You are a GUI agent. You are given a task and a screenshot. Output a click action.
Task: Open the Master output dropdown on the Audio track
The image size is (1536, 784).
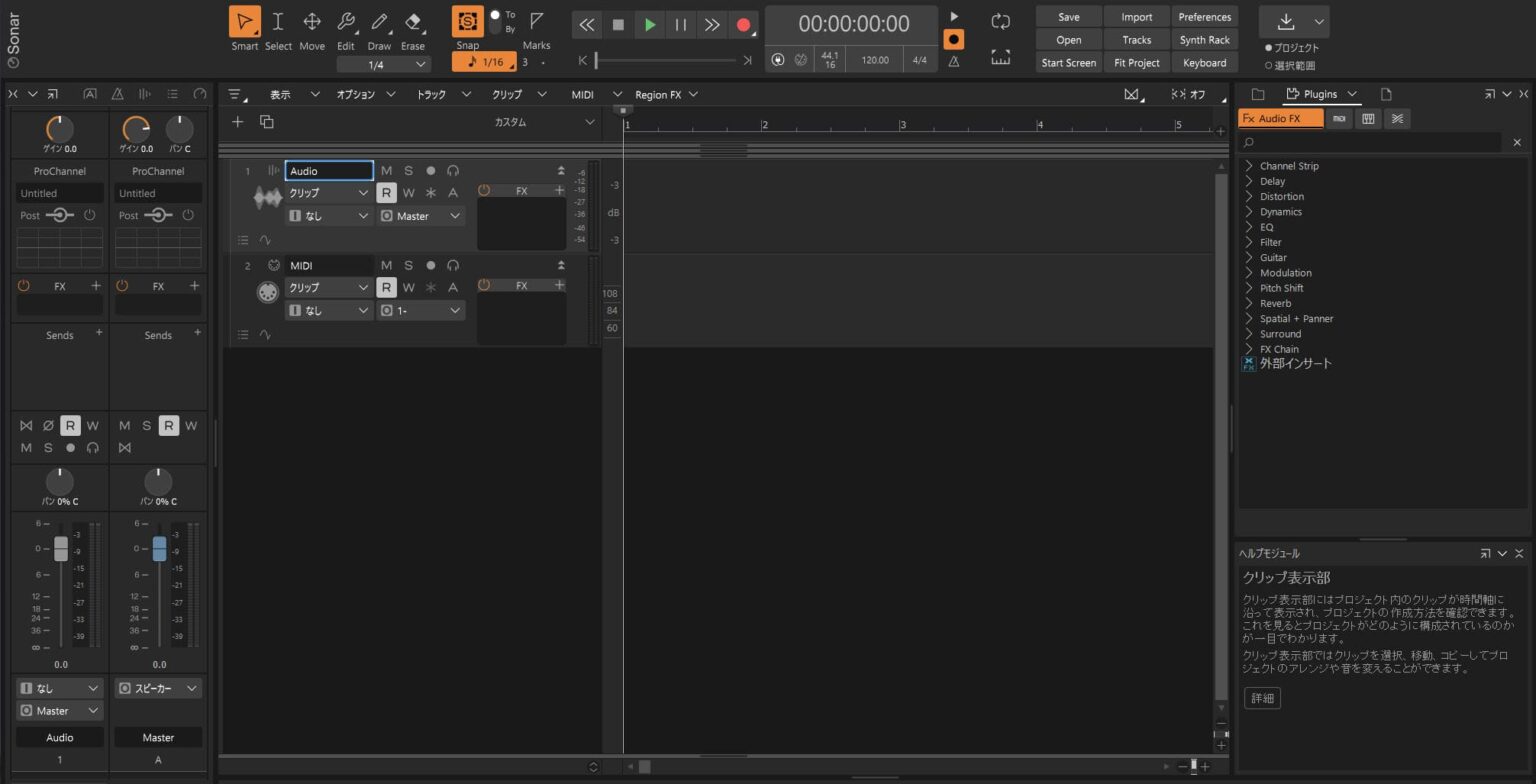[420, 216]
